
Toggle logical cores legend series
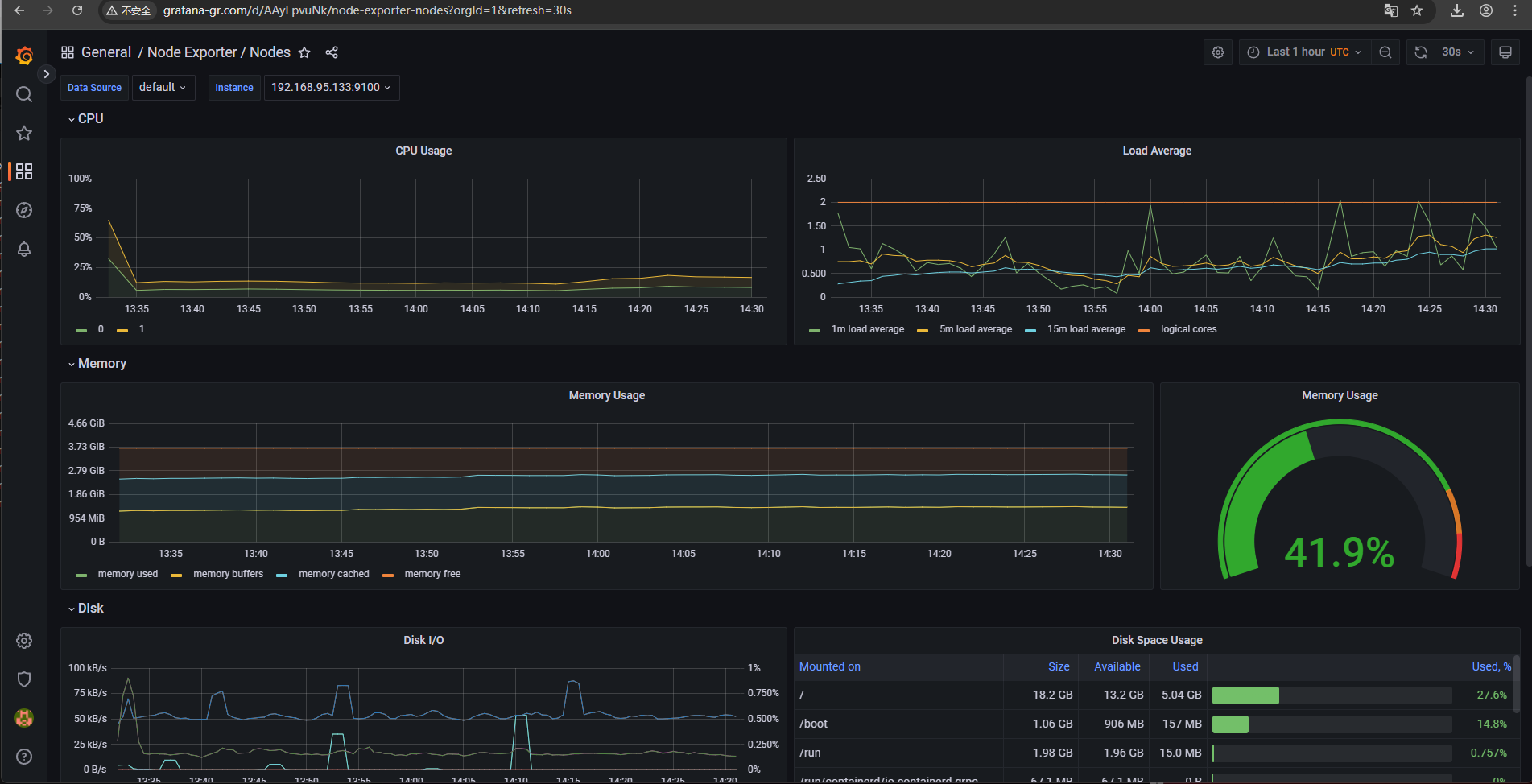[x=1188, y=329]
